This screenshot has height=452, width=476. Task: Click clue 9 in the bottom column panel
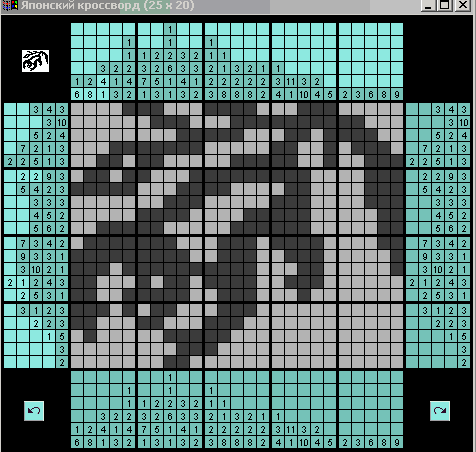tap(397, 443)
